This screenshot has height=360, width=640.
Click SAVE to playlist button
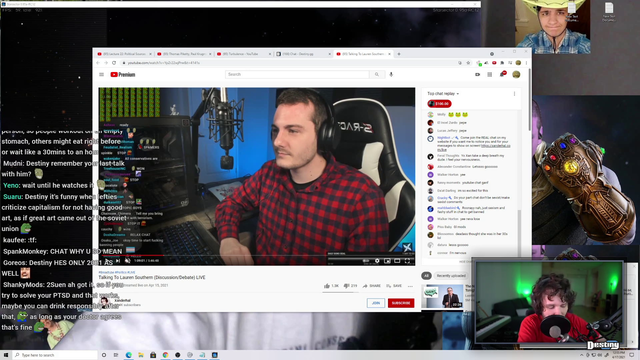pos(394,286)
